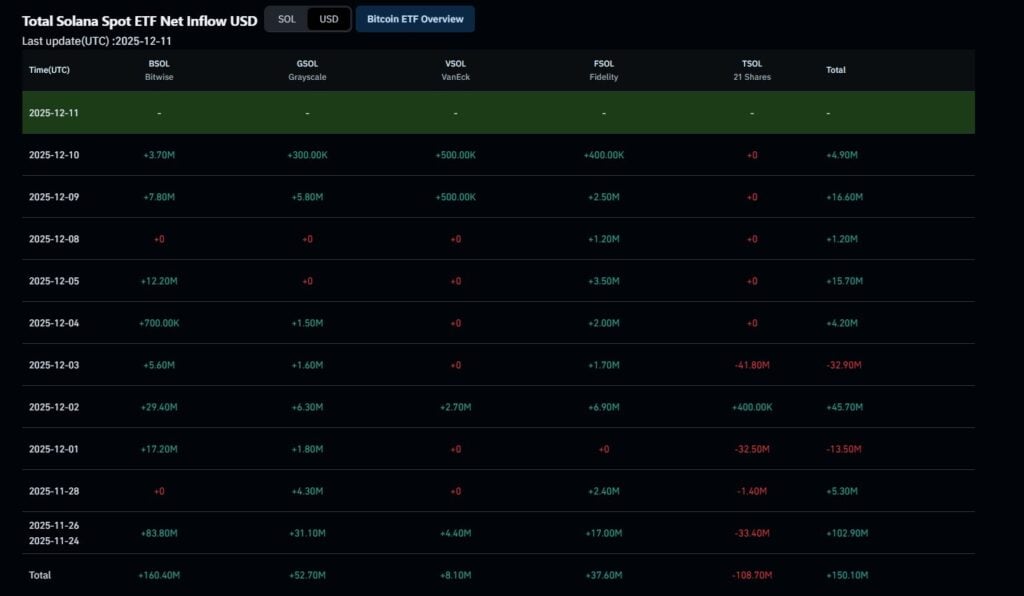The width and height of the screenshot is (1024, 596).
Task: Select the GSOL Grayscale column header
Action: click(307, 70)
